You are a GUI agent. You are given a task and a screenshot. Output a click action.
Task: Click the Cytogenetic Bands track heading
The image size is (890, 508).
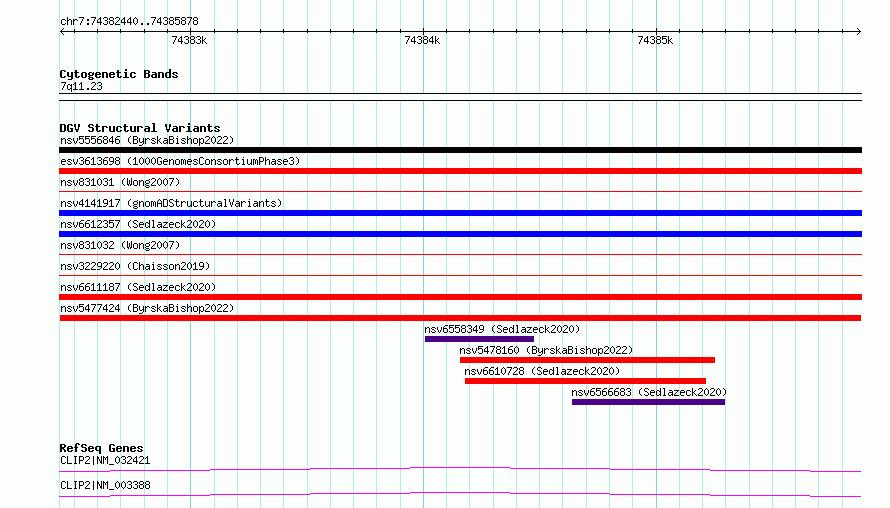119,74
